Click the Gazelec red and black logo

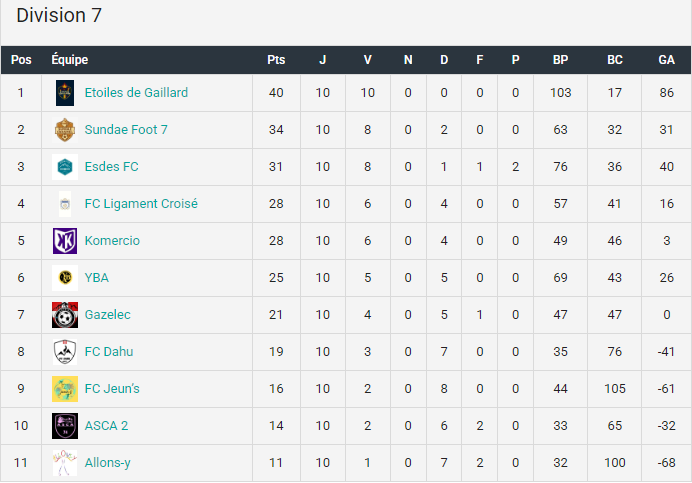[65, 315]
